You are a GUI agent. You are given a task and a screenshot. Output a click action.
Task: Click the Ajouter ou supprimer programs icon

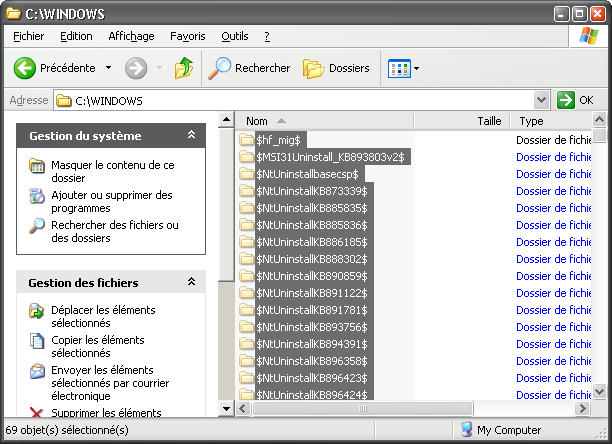coord(37,196)
